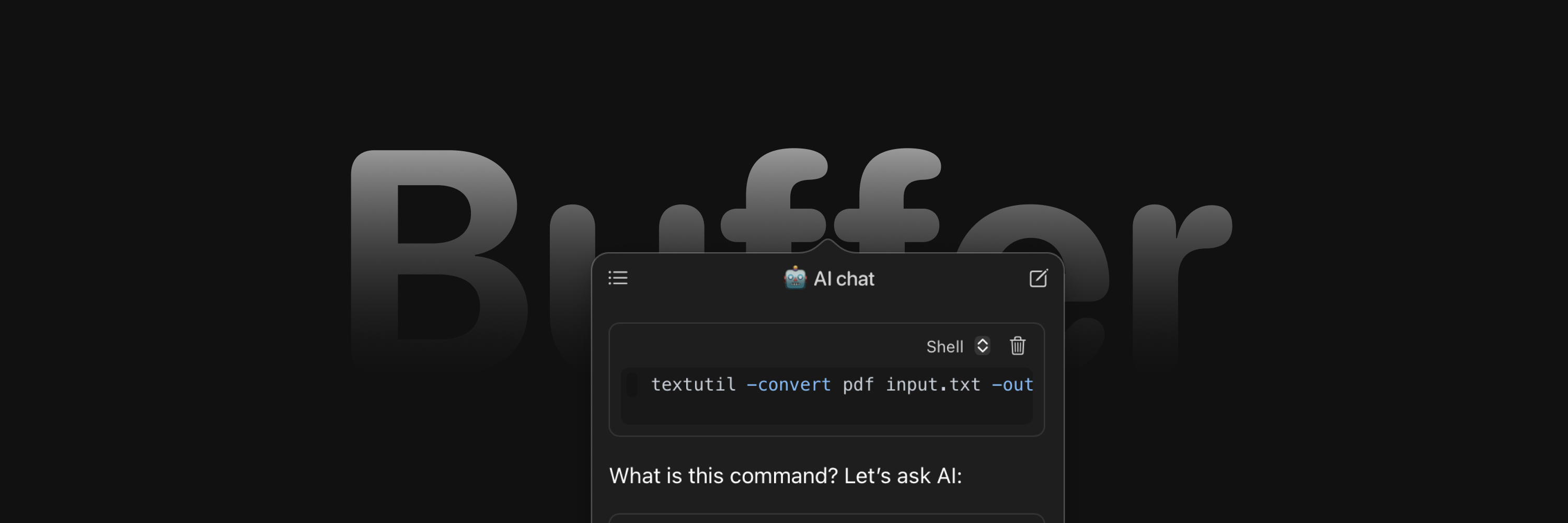Click the dark gutter handle left of textutil
Screen dimensions: 1568x523
click(631, 385)
